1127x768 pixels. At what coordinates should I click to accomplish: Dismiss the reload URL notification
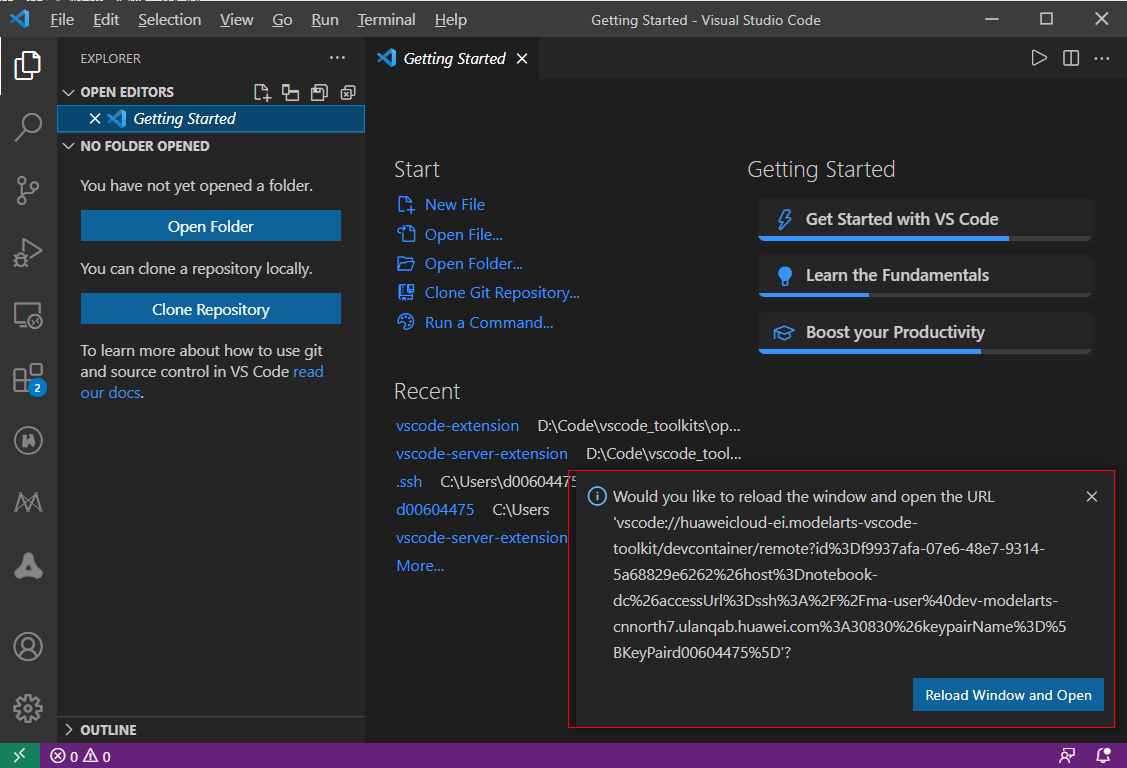(x=1092, y=496)
